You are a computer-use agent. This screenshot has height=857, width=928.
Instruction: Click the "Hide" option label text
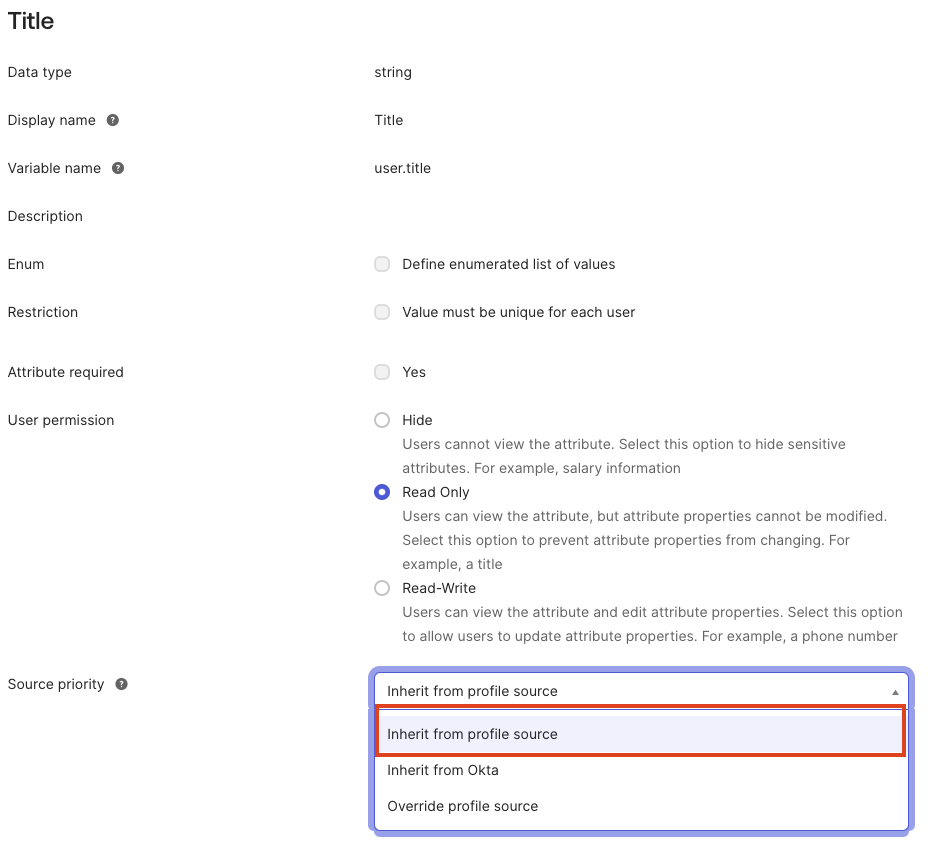coord(417,420)
